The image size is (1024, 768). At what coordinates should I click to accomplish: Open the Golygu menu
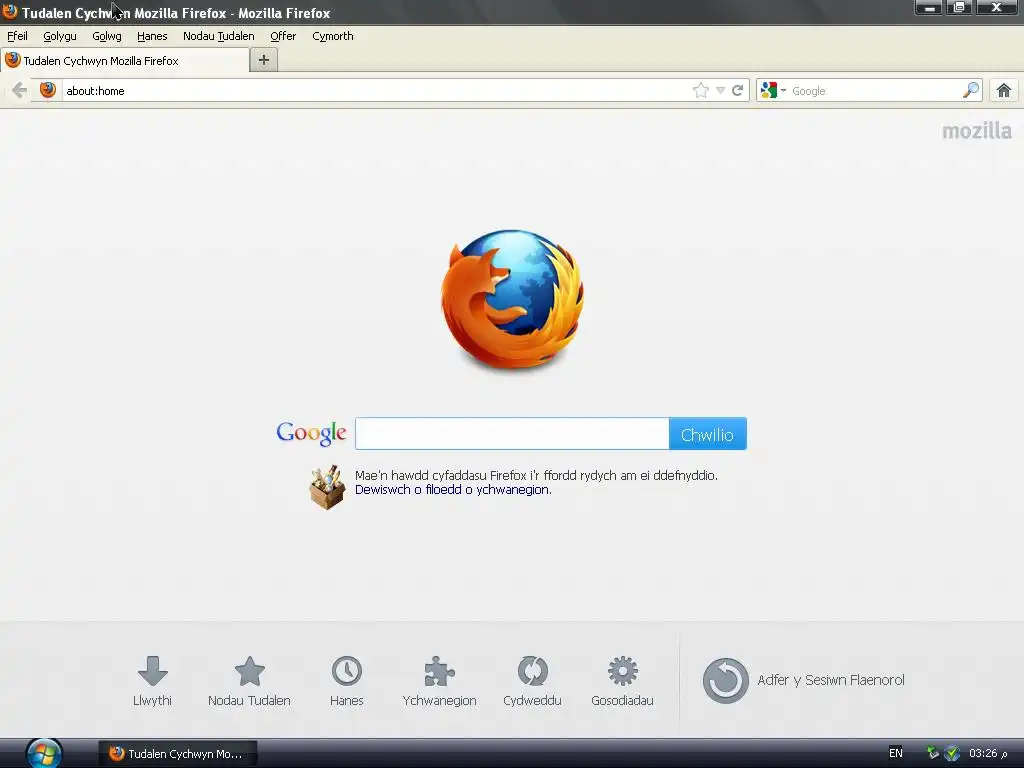tap(59, 36)
